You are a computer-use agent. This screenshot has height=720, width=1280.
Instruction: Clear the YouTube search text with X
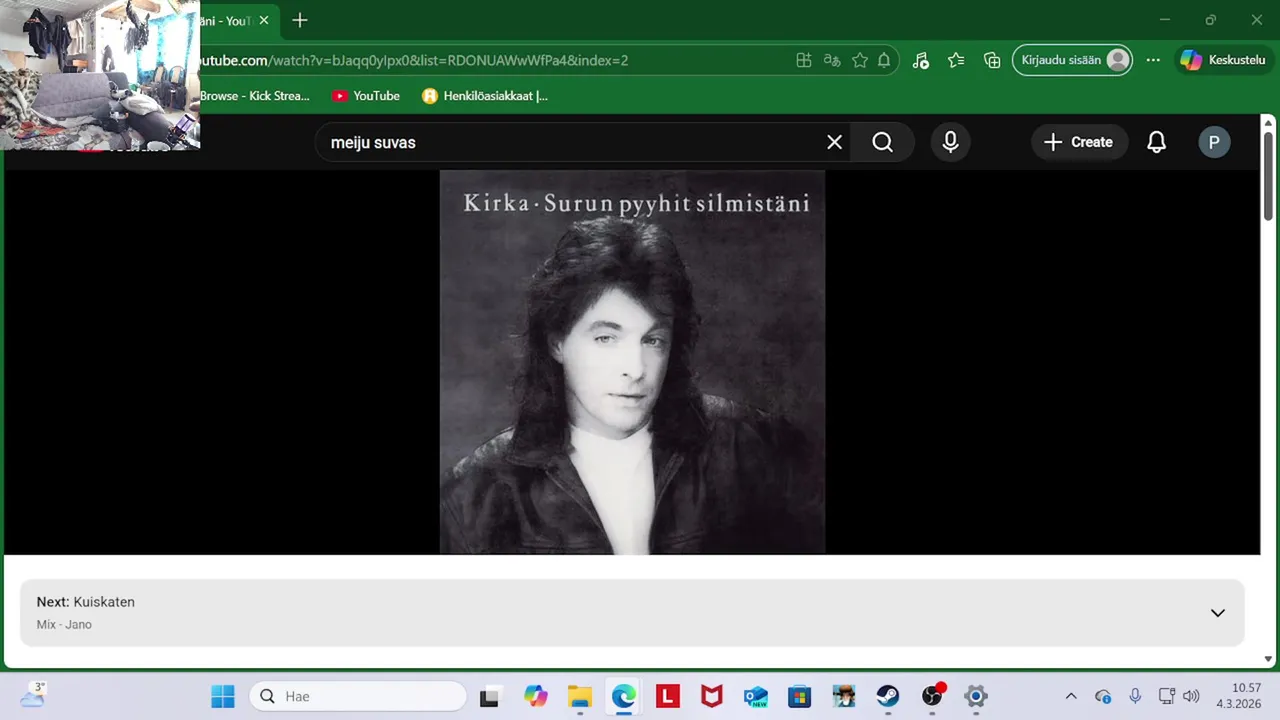pos(834,142)
